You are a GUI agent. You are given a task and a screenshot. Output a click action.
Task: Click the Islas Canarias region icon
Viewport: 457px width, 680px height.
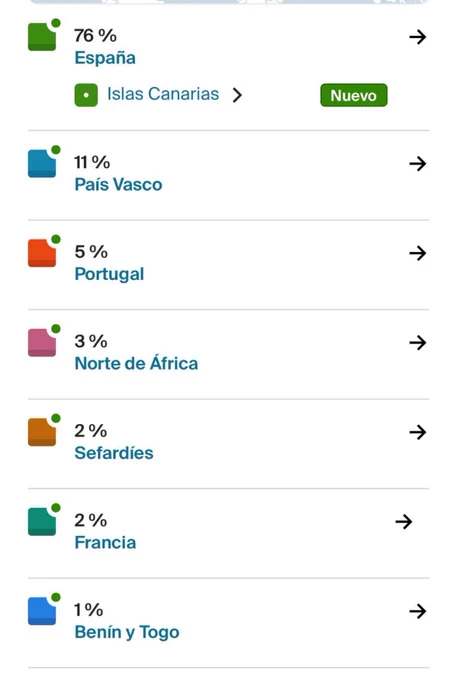pos(86,95)
